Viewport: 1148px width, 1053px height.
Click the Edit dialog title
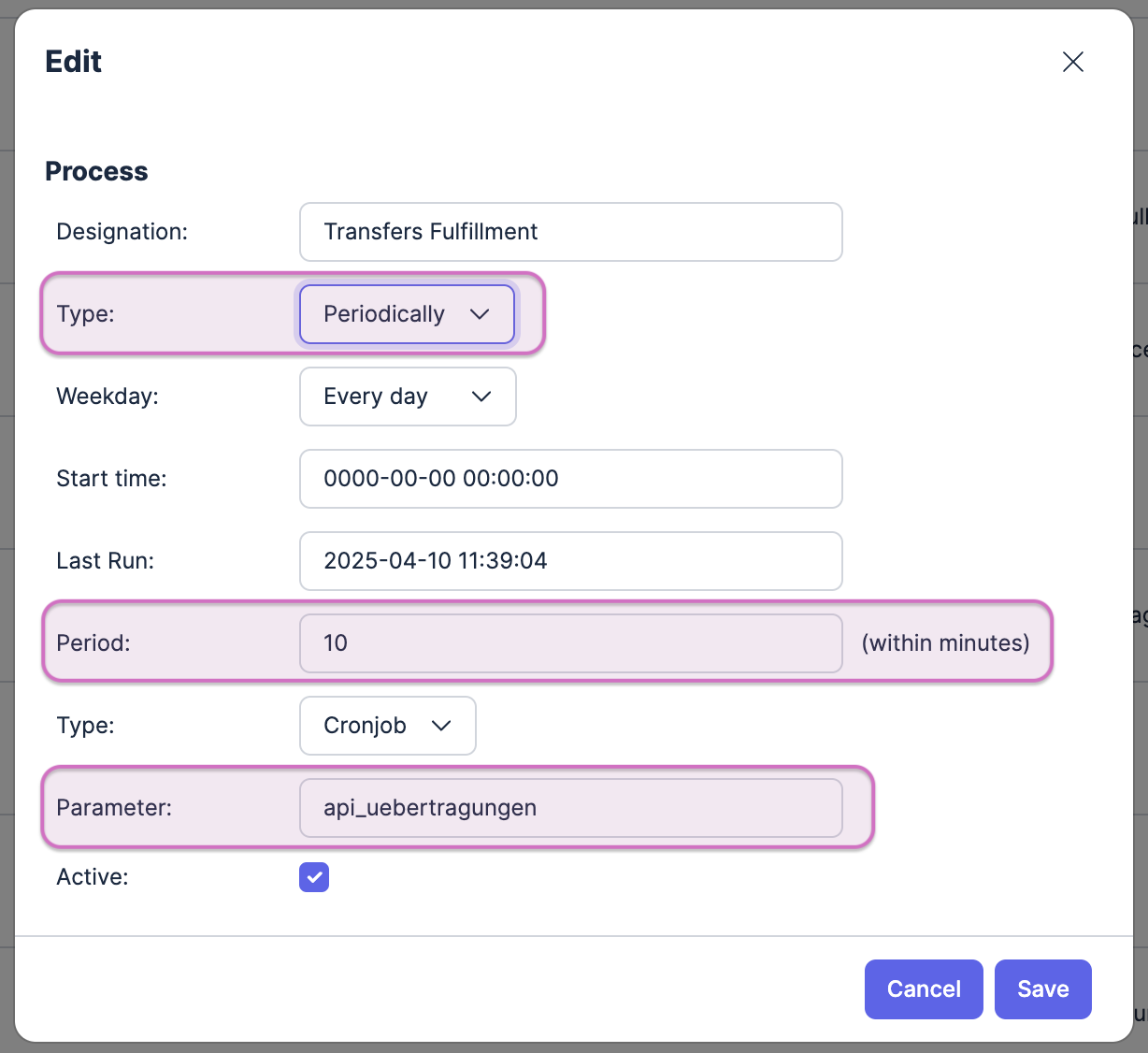[x=73, y=62]
